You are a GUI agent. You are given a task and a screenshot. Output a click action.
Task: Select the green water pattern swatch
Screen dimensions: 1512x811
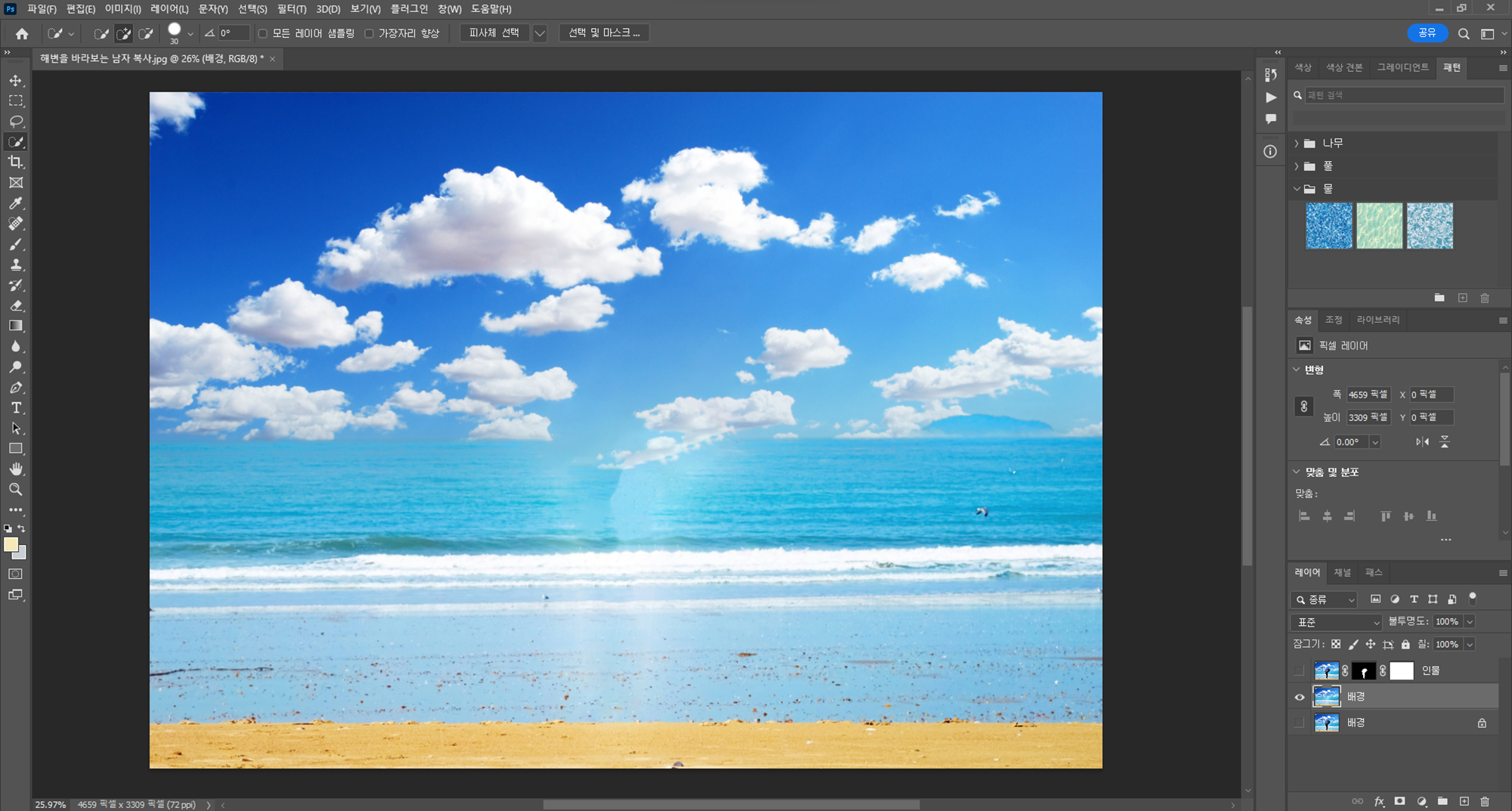(1379, 225)
